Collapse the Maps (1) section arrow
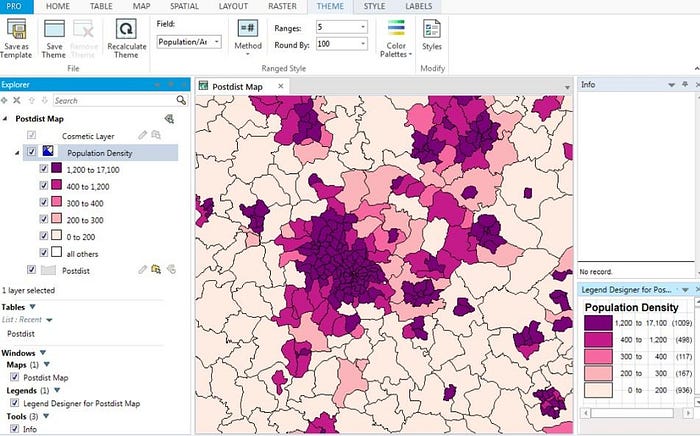The width and height of the screenshot is (700, 436). pyautogui.click(x=47, y=364)
